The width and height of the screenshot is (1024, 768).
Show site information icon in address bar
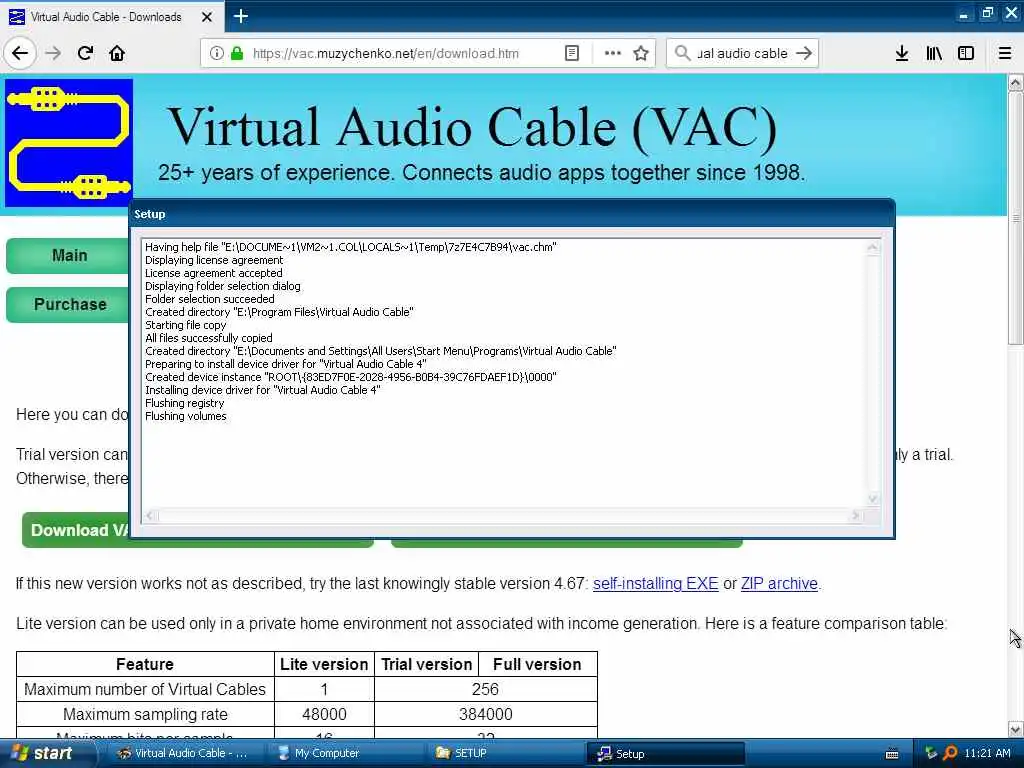217,53
